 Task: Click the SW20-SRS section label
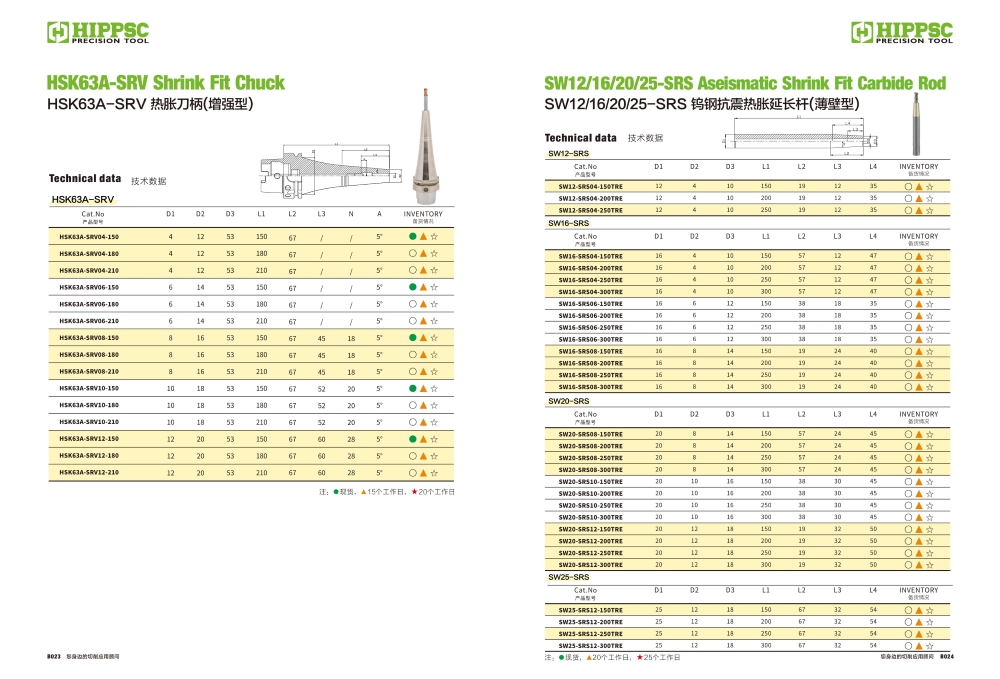568,401
